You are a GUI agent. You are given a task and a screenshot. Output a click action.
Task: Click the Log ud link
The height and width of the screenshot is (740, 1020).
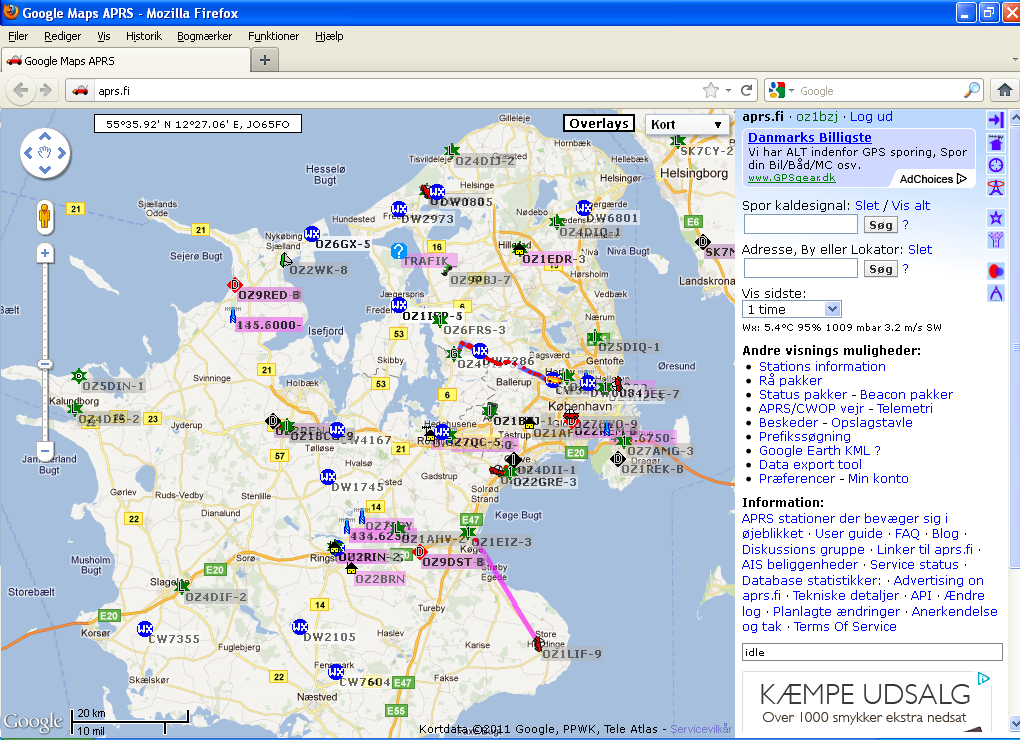click(871, 117)
